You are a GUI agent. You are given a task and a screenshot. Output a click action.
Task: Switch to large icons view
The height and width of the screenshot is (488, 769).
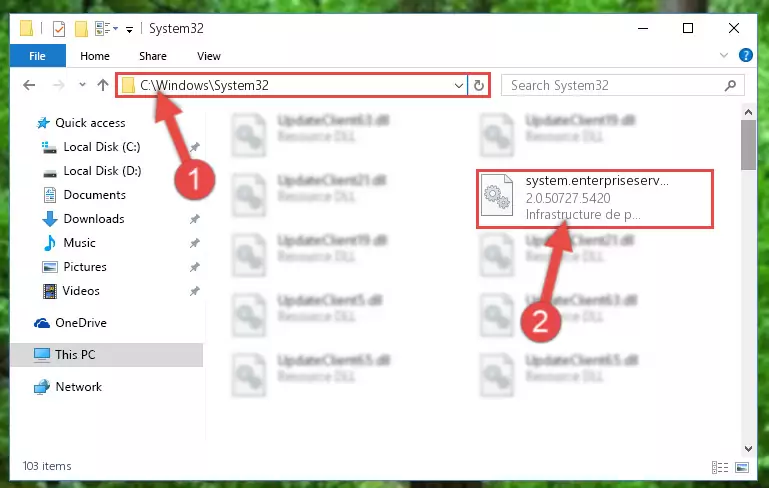tap(742, 467)
